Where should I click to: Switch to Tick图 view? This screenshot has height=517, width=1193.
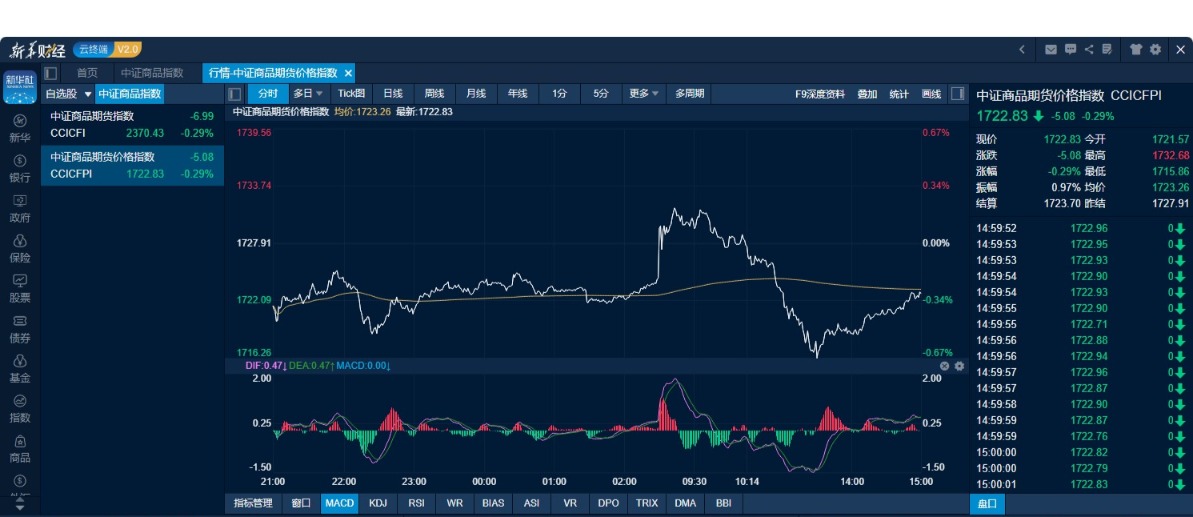(x=352, y=94)
